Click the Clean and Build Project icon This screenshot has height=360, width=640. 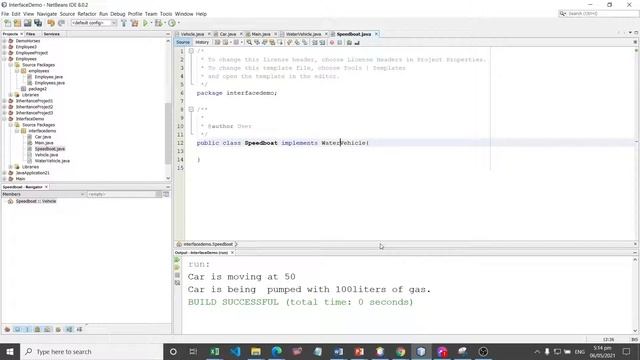(134, 23)
